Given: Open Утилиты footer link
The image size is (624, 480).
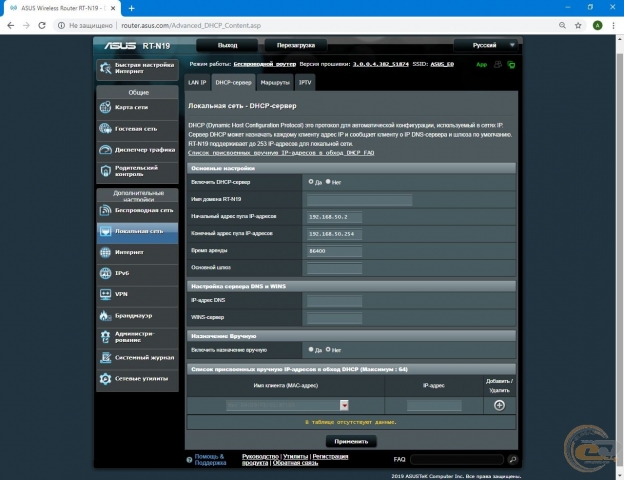Looking at the screenshot, I should (x=295, y=457).
